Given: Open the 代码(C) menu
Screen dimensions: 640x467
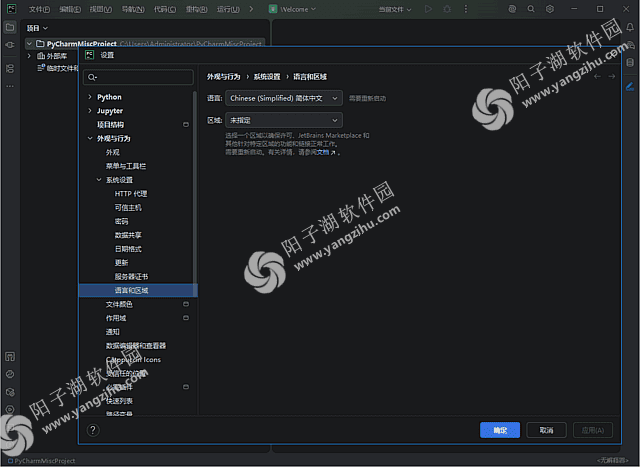Looking at the screenshot, I should tap(165, 9).
